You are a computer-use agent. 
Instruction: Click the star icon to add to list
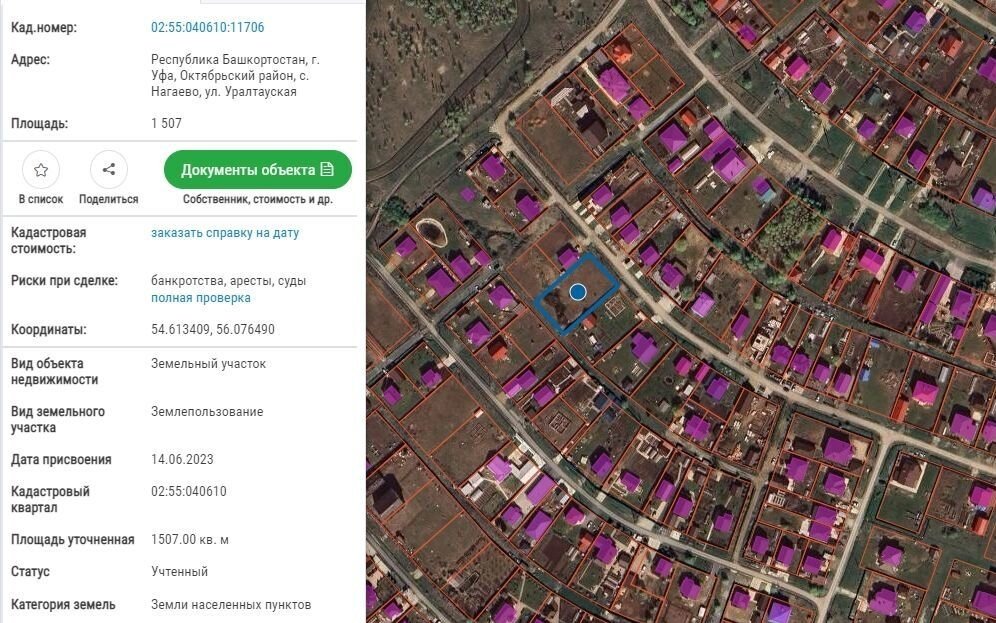(41, 170)
